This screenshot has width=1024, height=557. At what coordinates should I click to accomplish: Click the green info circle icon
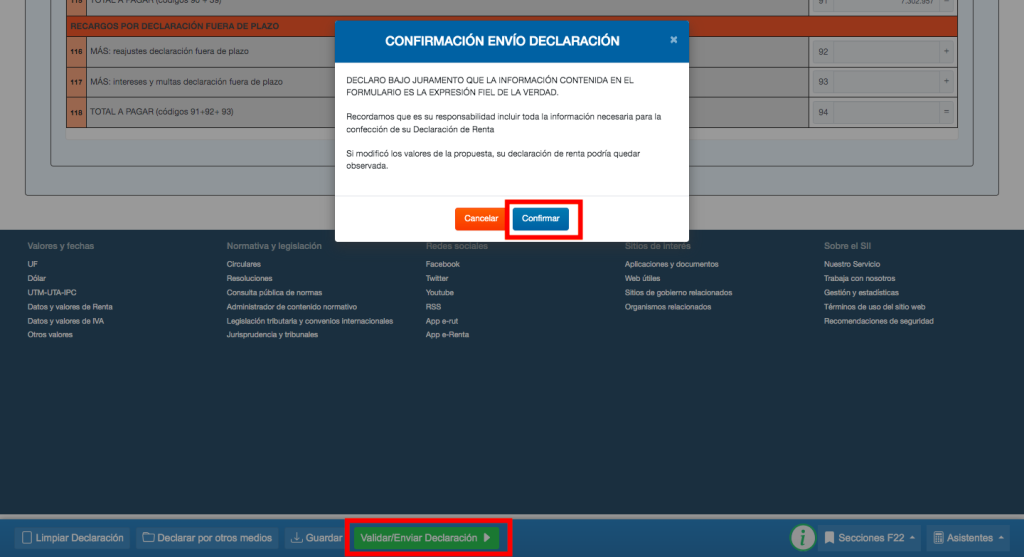(x=803, y=538)
